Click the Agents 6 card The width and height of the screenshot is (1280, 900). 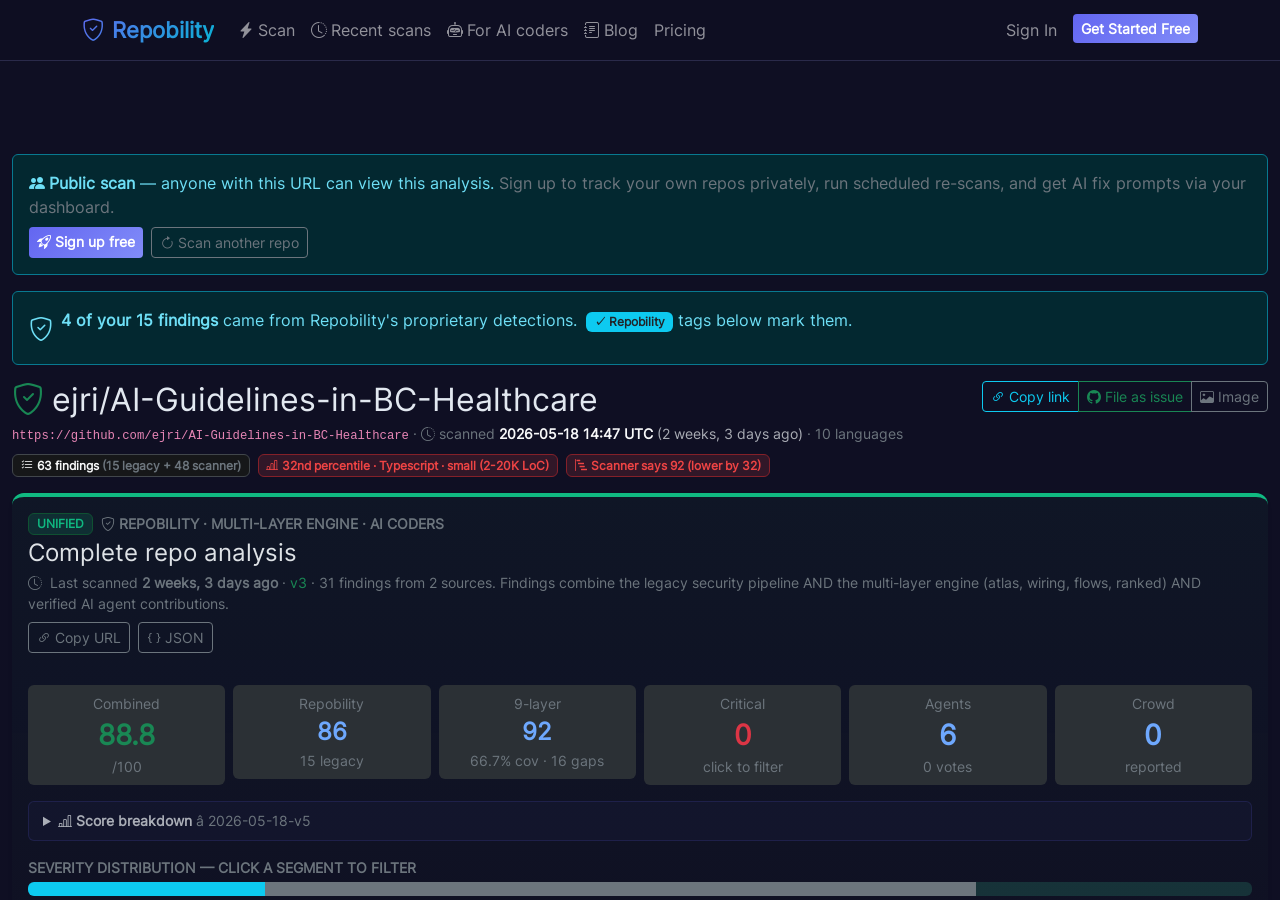tap(948, 735)
